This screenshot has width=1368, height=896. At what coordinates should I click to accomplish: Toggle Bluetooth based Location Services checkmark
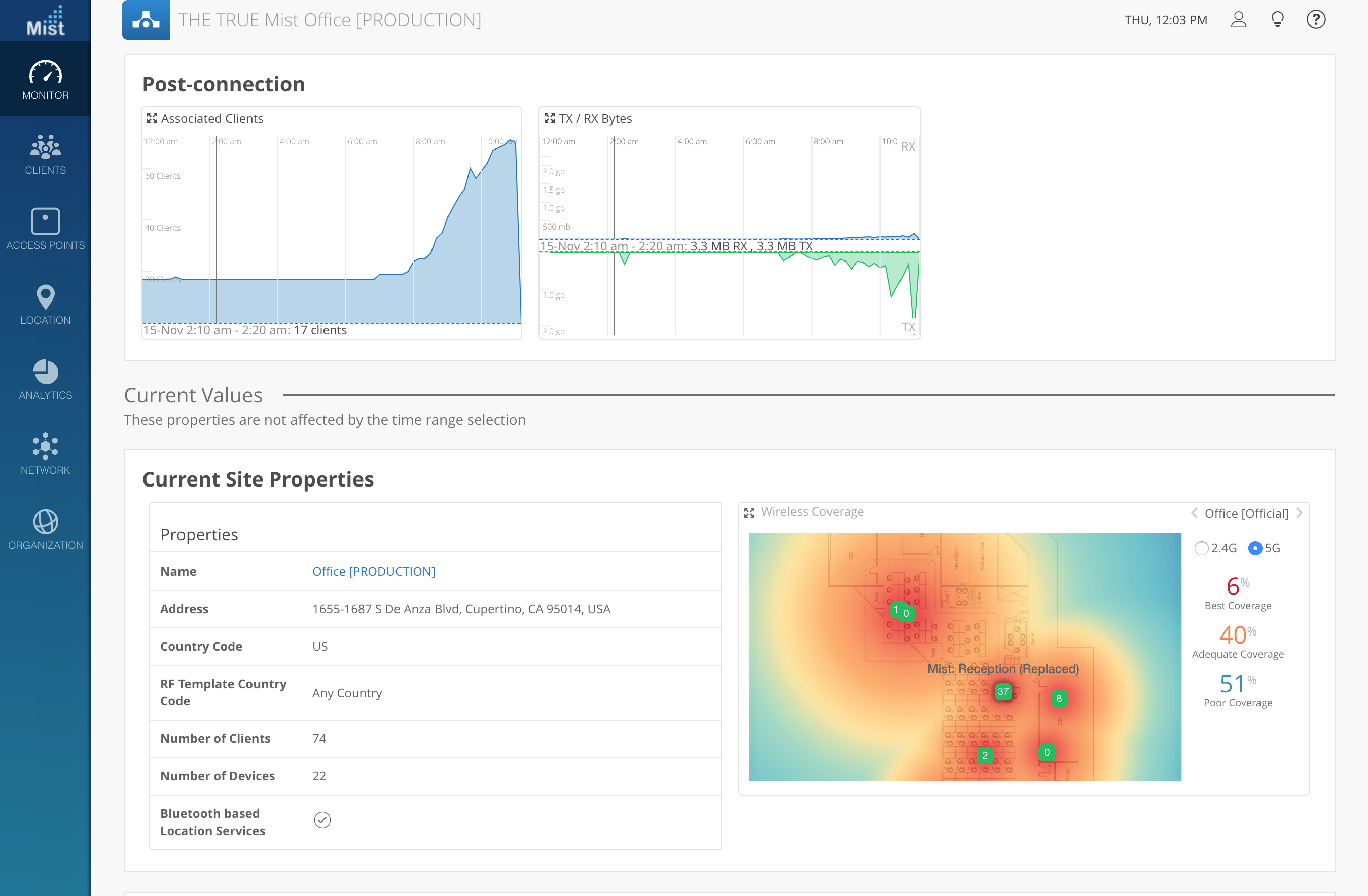[322, 820]
